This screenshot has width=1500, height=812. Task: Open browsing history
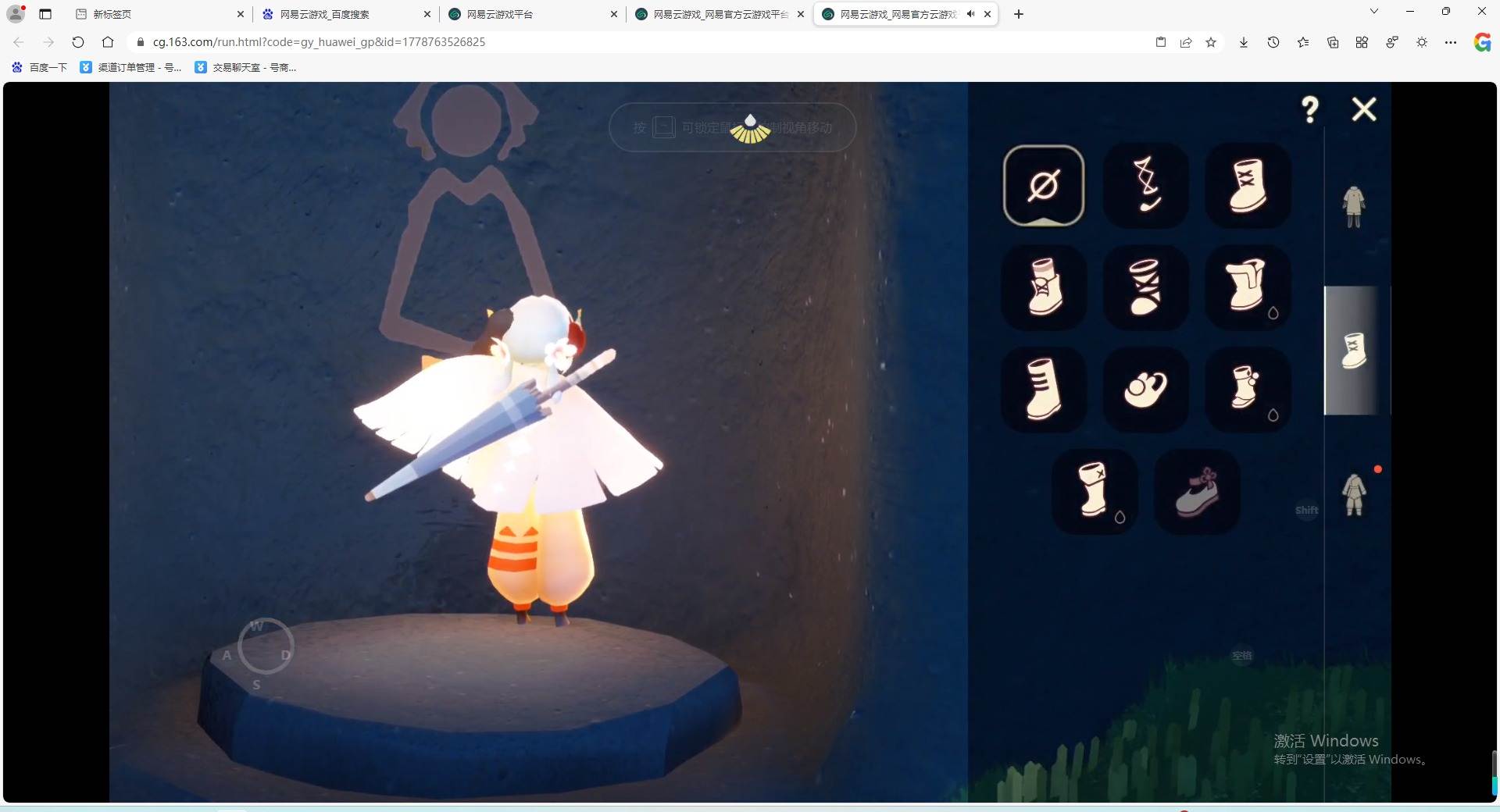click(1273, 42)
